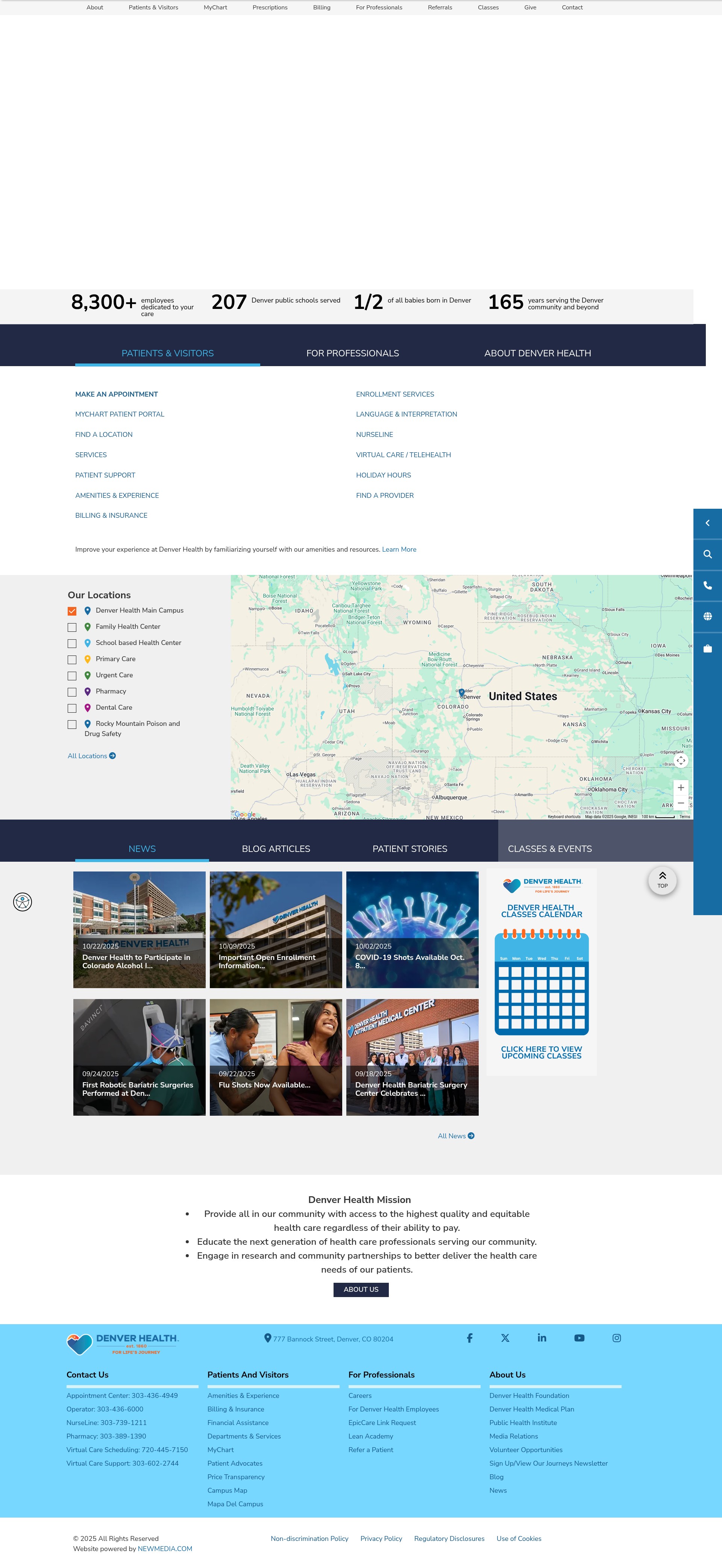Screen dimensions: 722x1568
Task: Collapse the side panel with chevron icon
Action: point(707,523)
